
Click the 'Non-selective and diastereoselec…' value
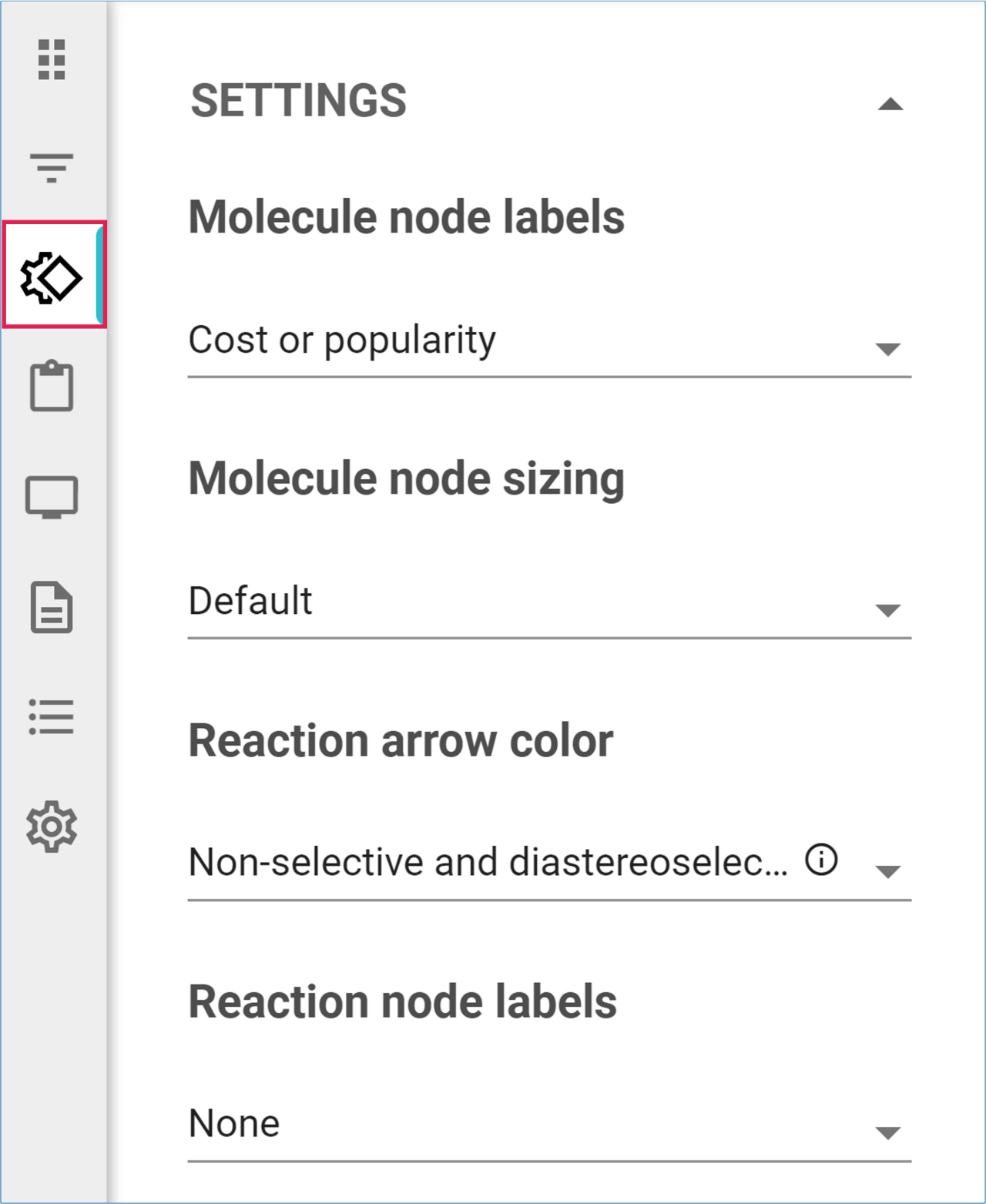[488, 862]
